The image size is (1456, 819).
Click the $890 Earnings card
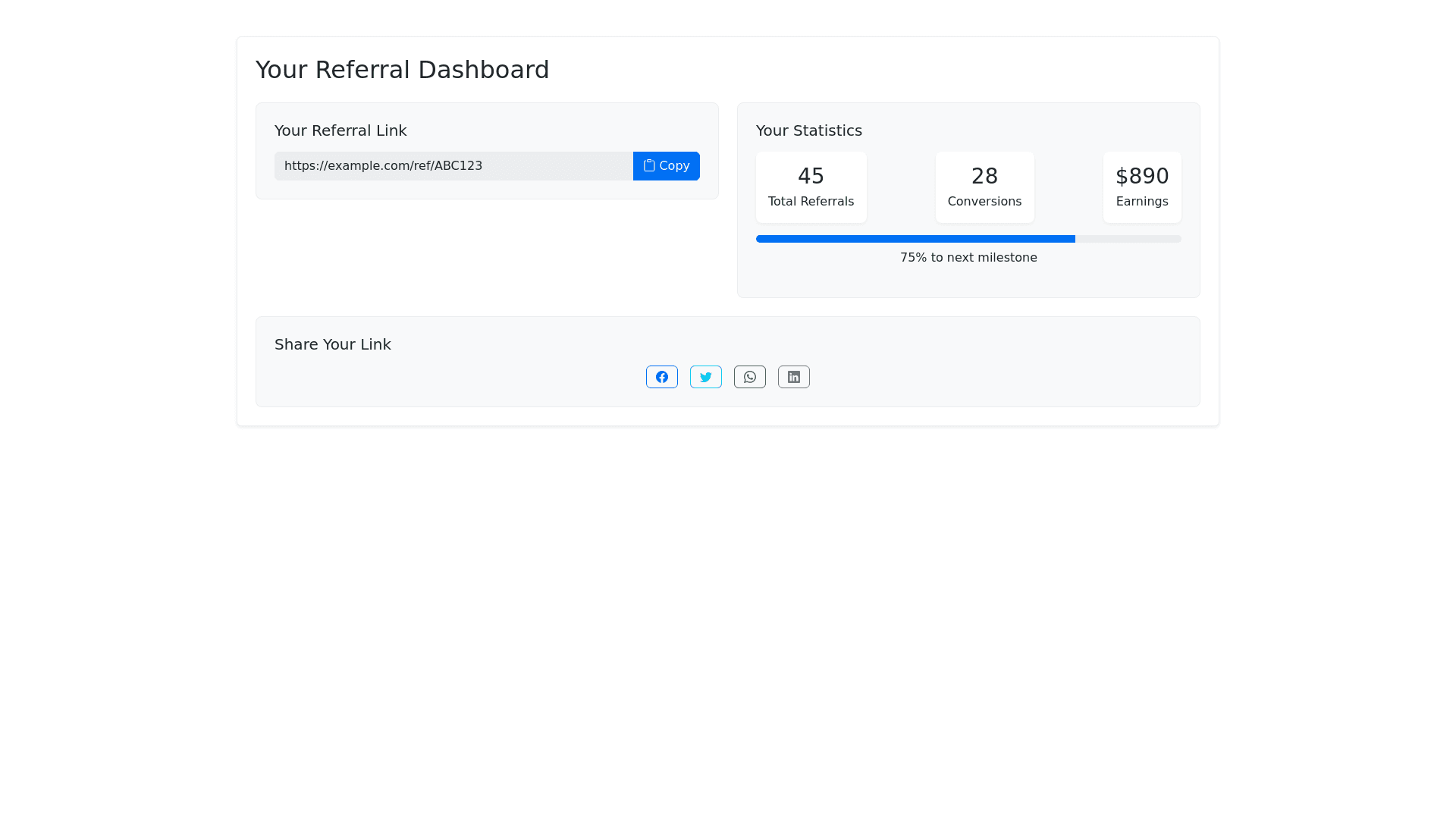[1142, 187]
